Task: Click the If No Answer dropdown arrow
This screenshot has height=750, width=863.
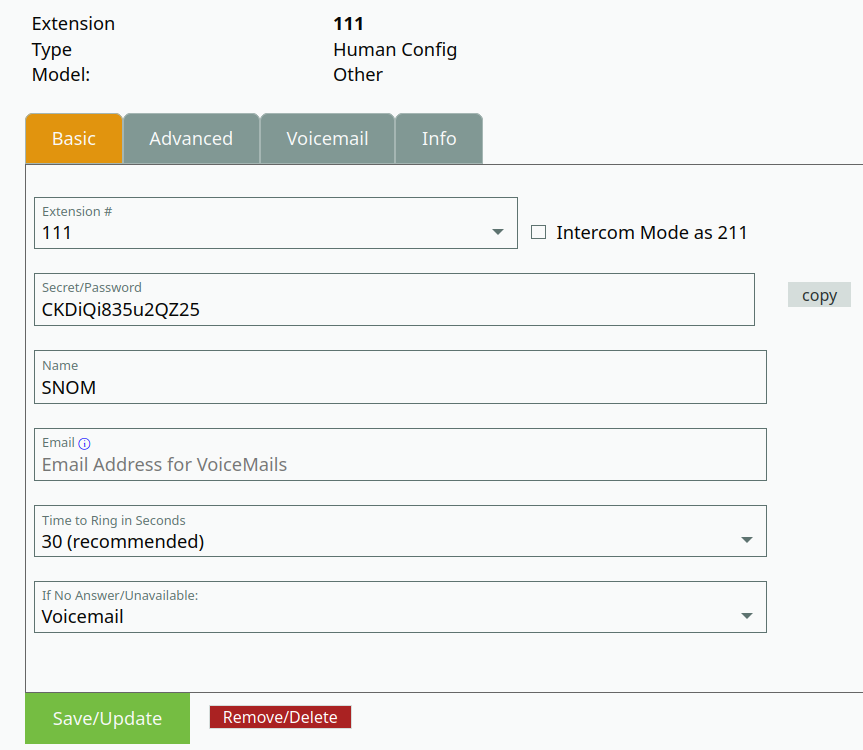Action: point(747,616)
